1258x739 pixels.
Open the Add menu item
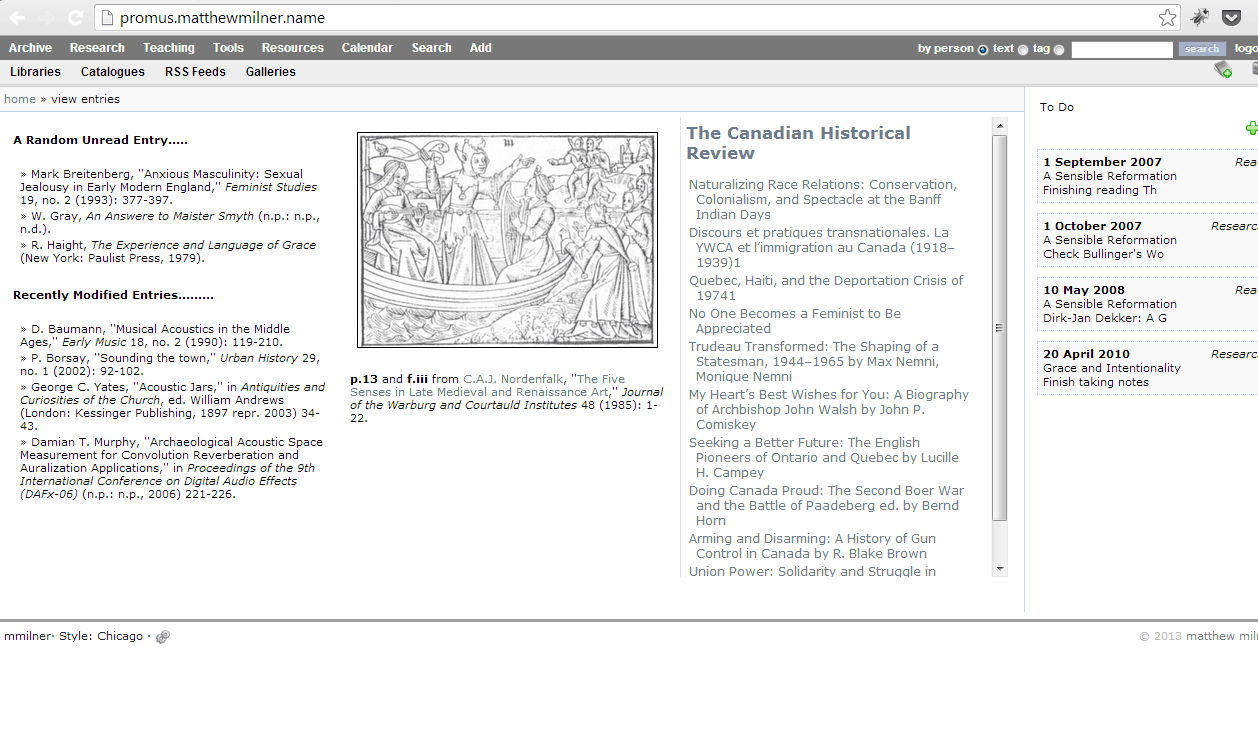tap(481, 48)
